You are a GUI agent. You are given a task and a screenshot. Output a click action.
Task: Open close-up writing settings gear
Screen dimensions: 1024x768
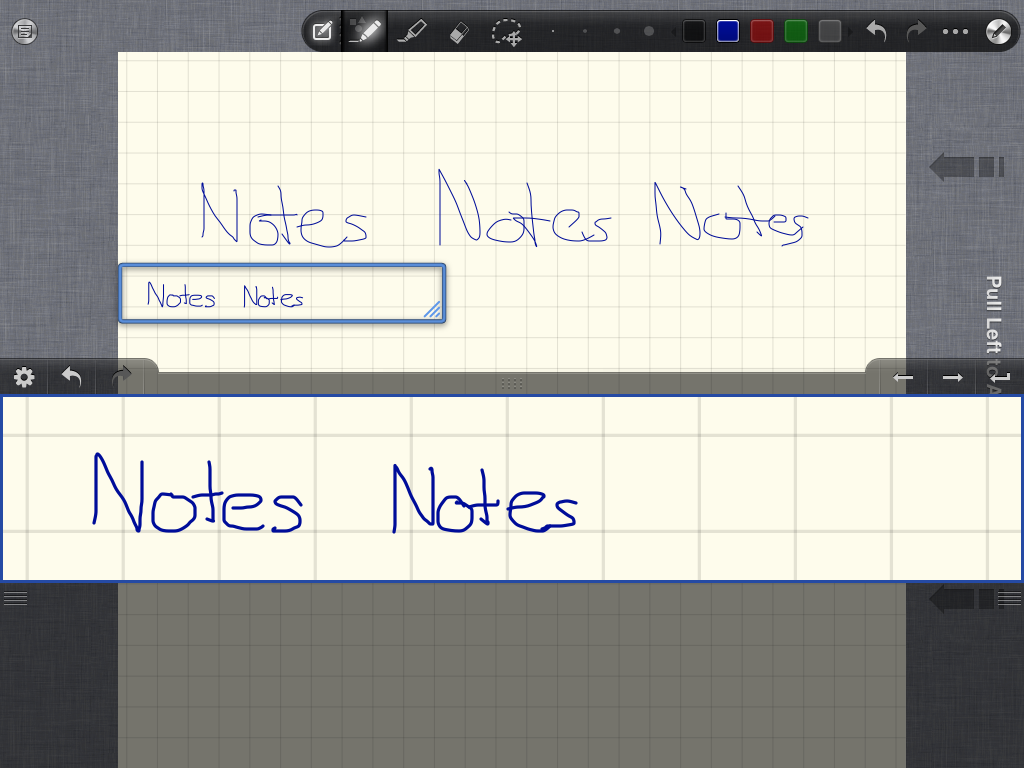(x=24, y=377)
